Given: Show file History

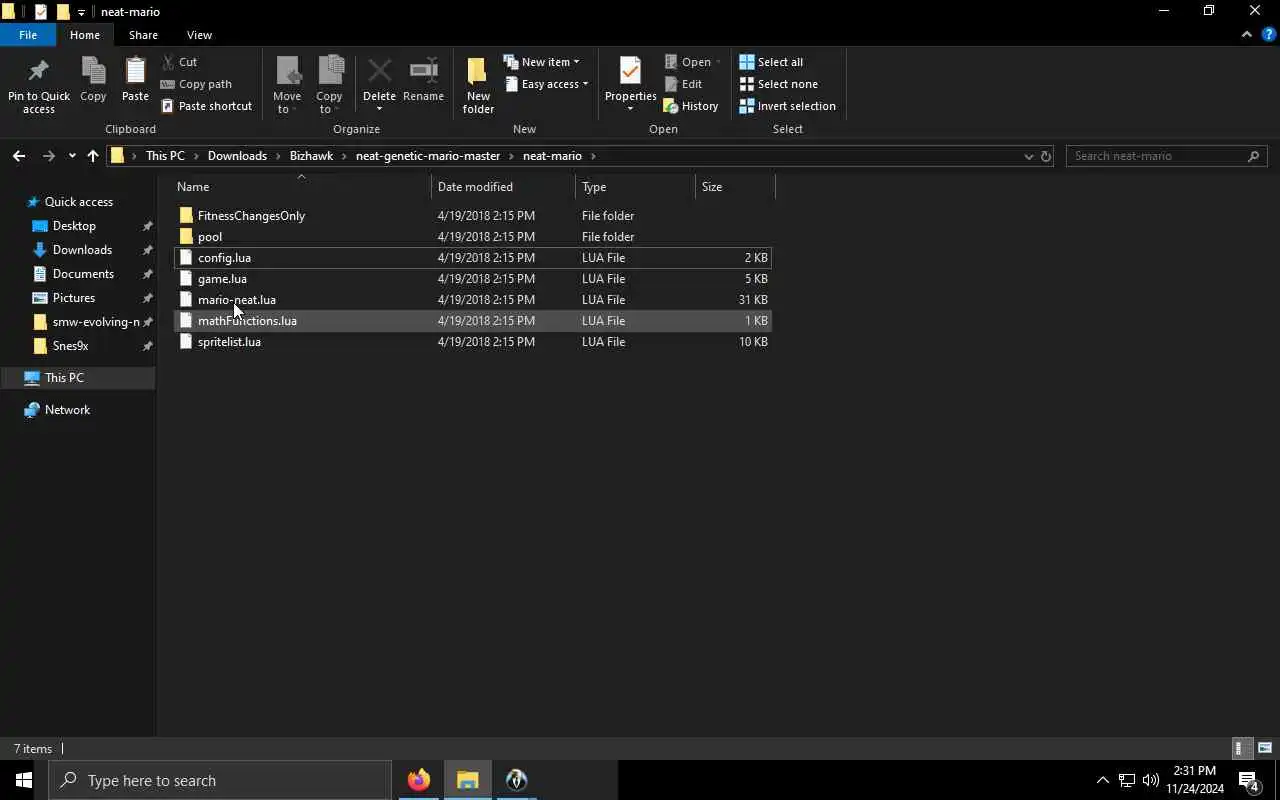Looking at the screenshot, I should 691,106.
